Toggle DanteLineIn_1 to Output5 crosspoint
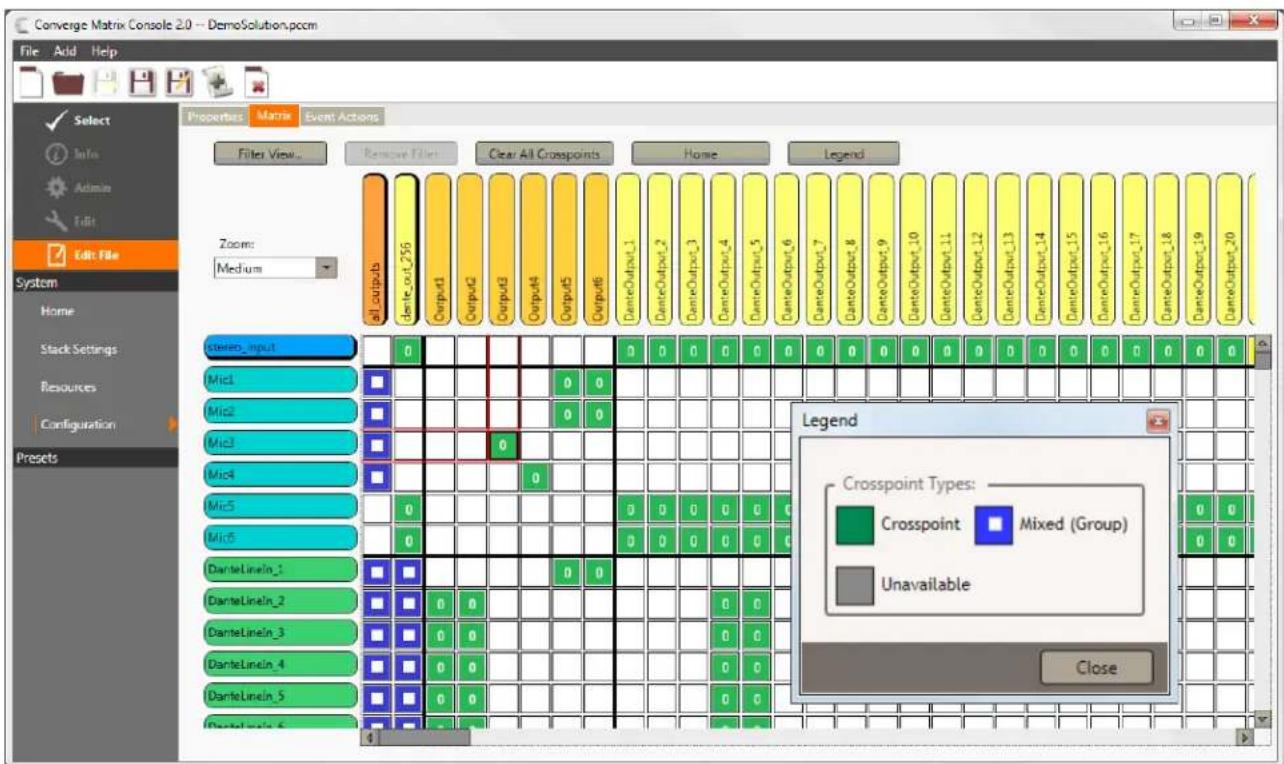1284x764 pixels. click(567, 572)
